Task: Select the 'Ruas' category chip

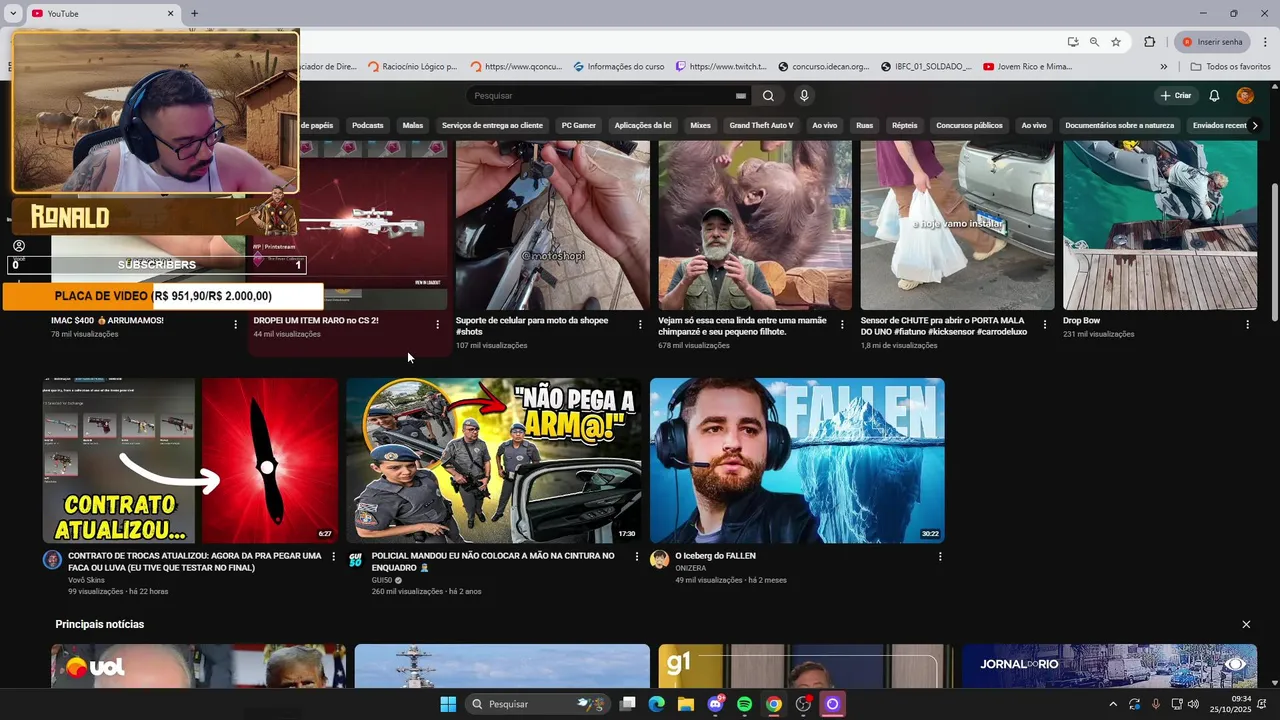Action: click(x=864, y=126)
